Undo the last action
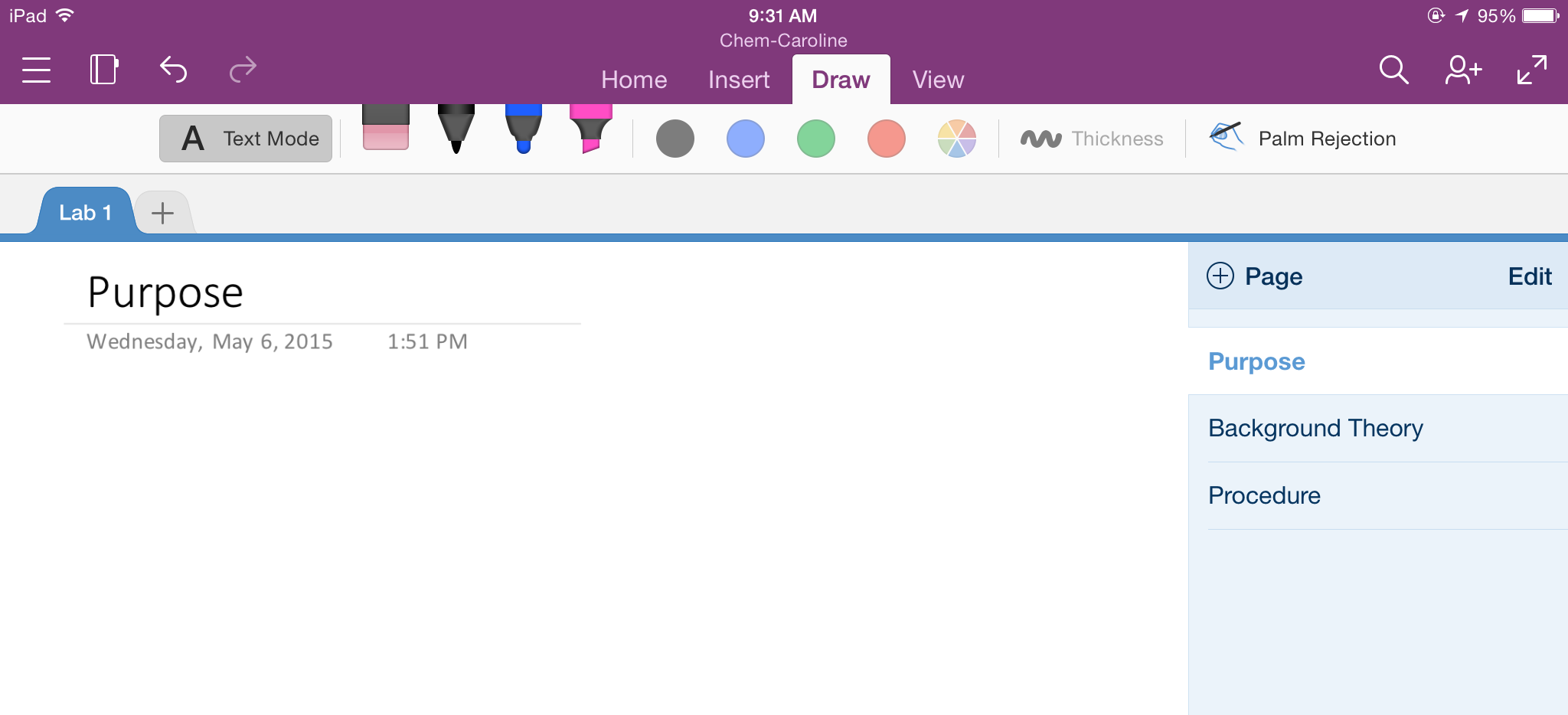Viewport: 1568px width, 715px height. (x=173, y=70)
